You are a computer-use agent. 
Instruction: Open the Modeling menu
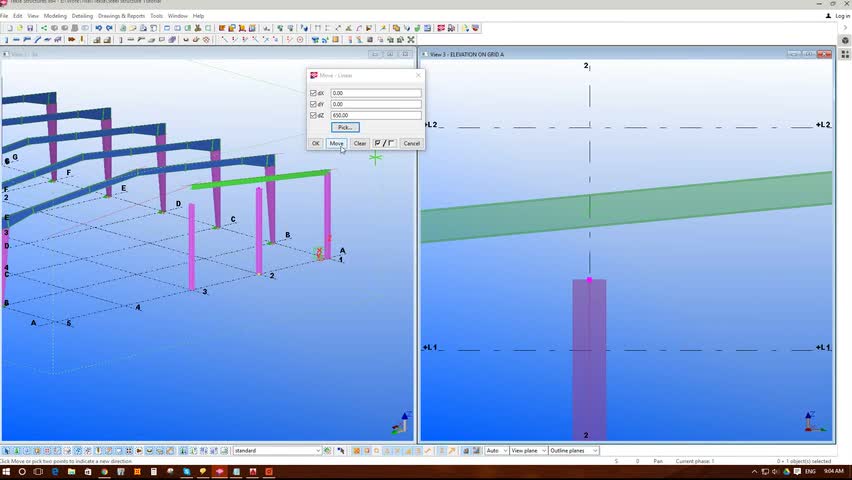pyautogui.click(x=55, y=16)
